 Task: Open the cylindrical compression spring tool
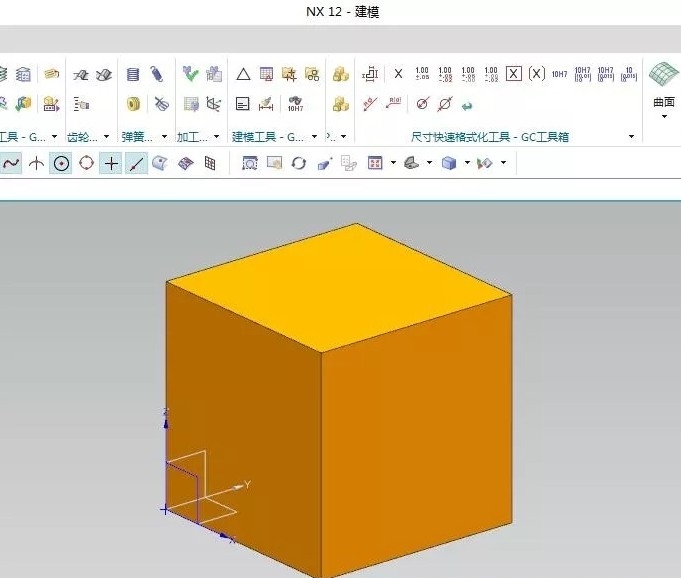[133, 74]
